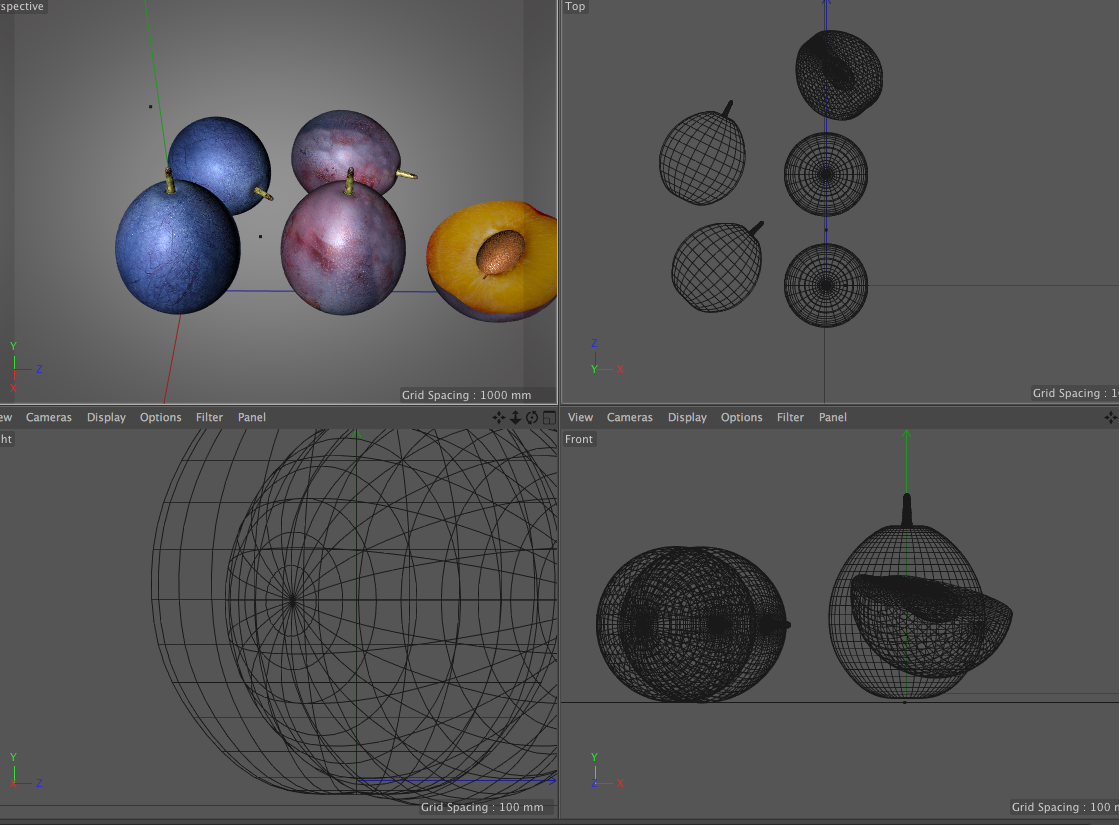Open Panel menu of the Front viewport
The image size is (1119, 825).
coord(833,417)
